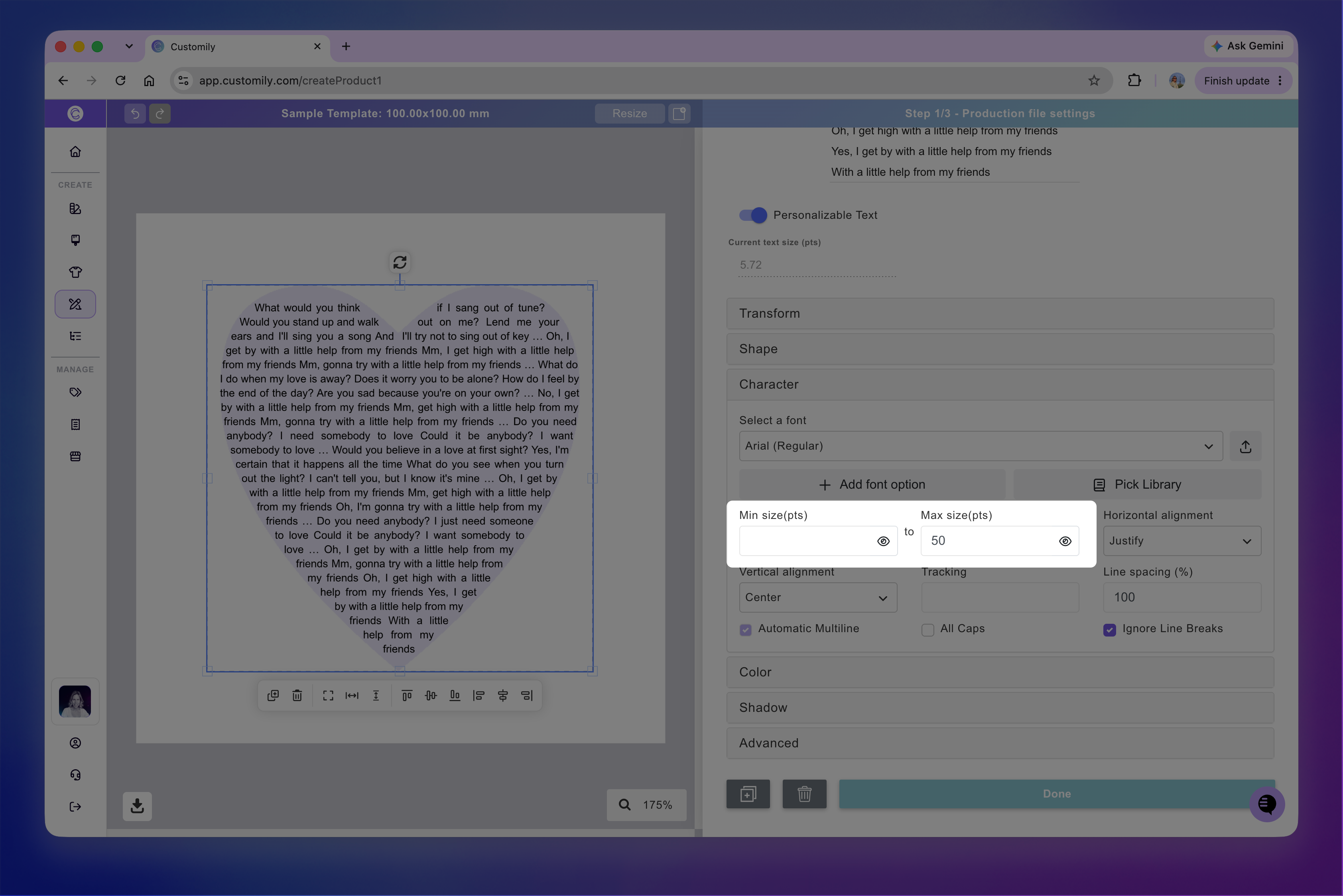
Task: Click the logout icon at sidebar bottom
Action: (x=75, y=807)
